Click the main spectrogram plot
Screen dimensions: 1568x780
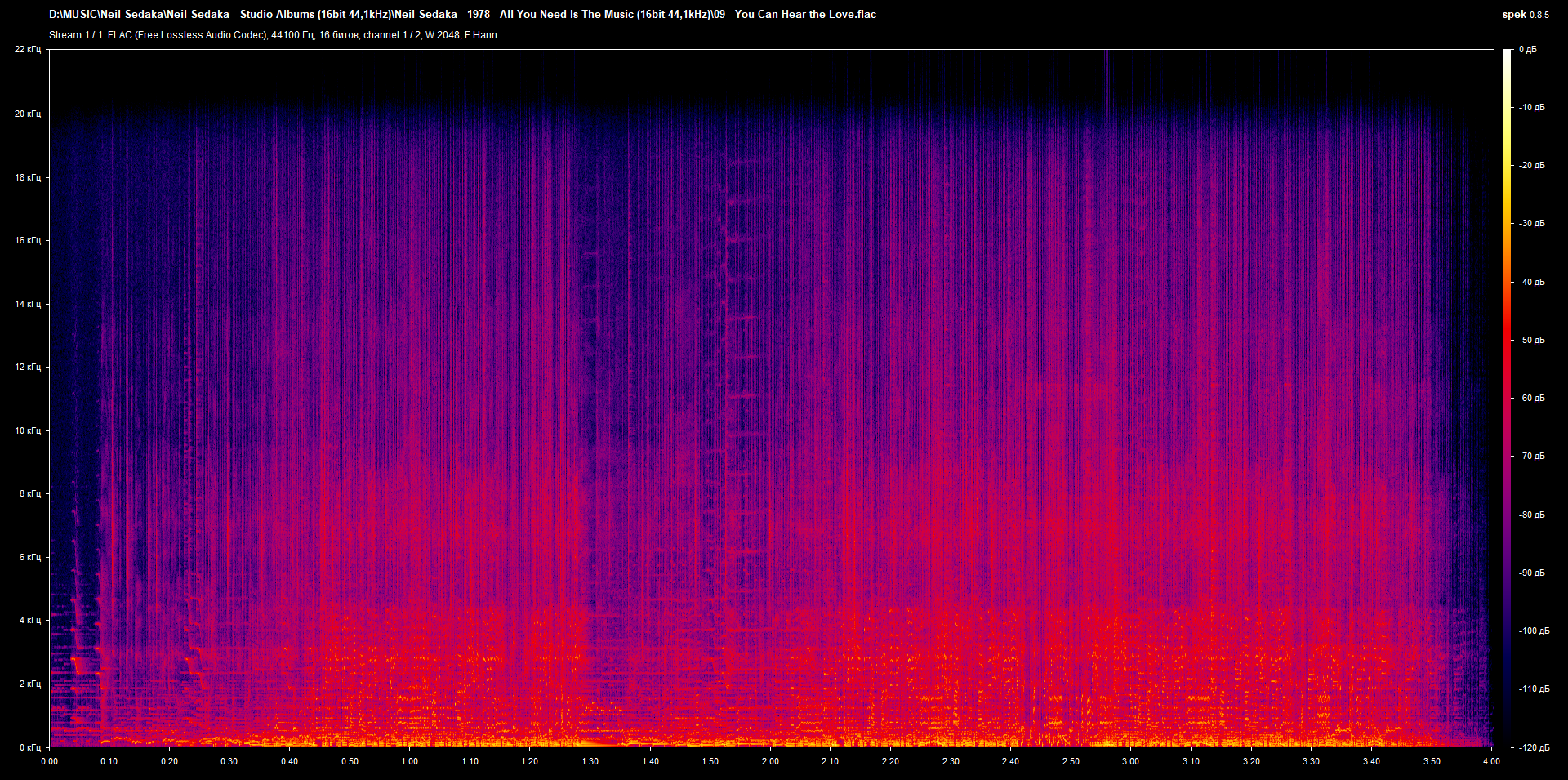[771, 398]
